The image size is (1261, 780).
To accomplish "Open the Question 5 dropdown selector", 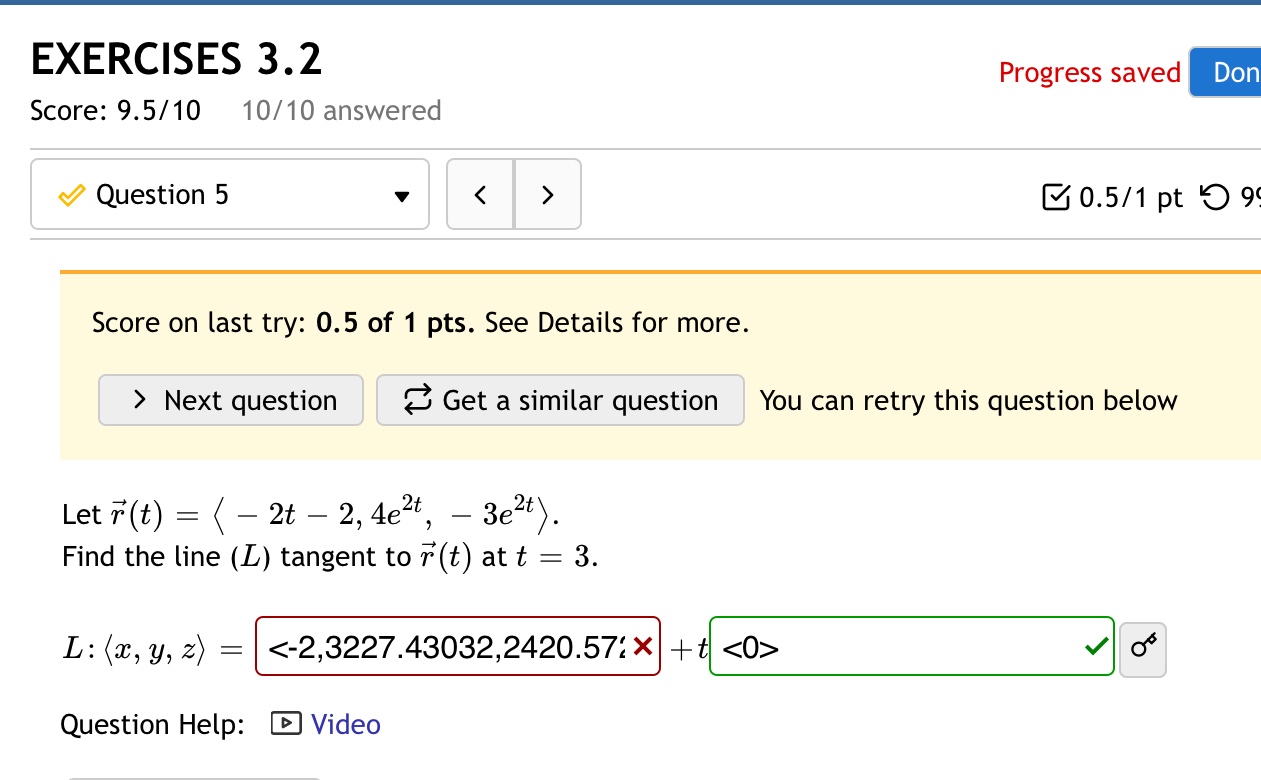I will pyautogui.click(x=404, y=194).
